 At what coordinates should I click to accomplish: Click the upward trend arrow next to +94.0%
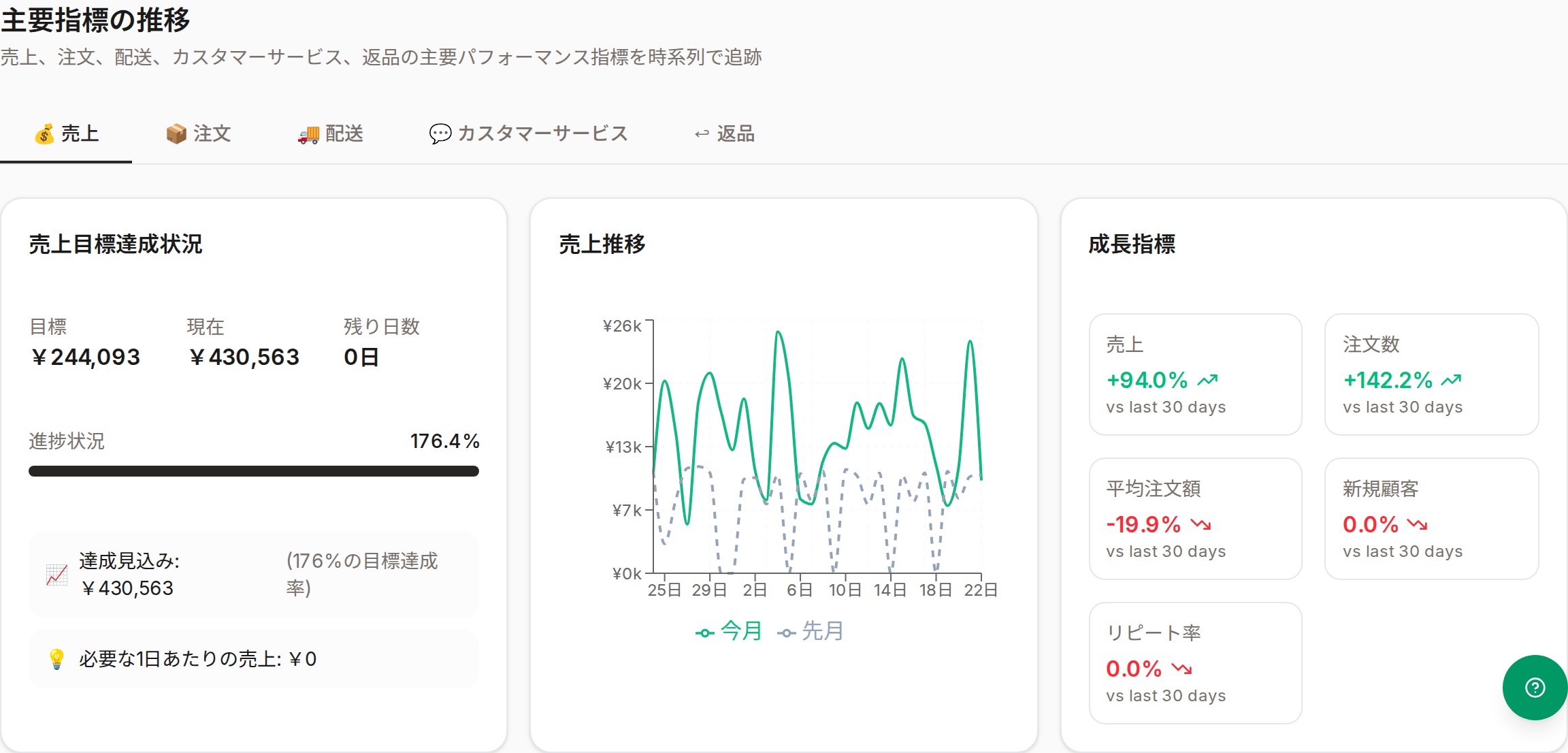pyautogui.click(x=1208, y=380)
